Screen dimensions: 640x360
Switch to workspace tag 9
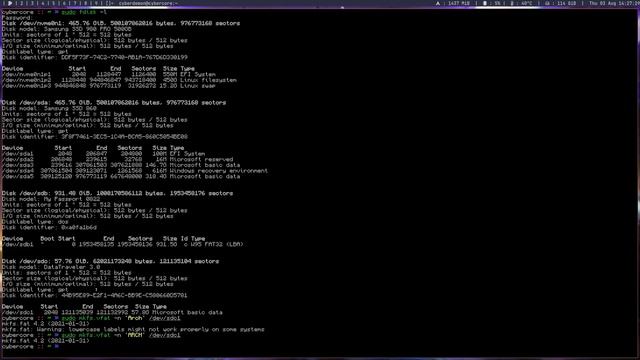[x=96, y=3]
